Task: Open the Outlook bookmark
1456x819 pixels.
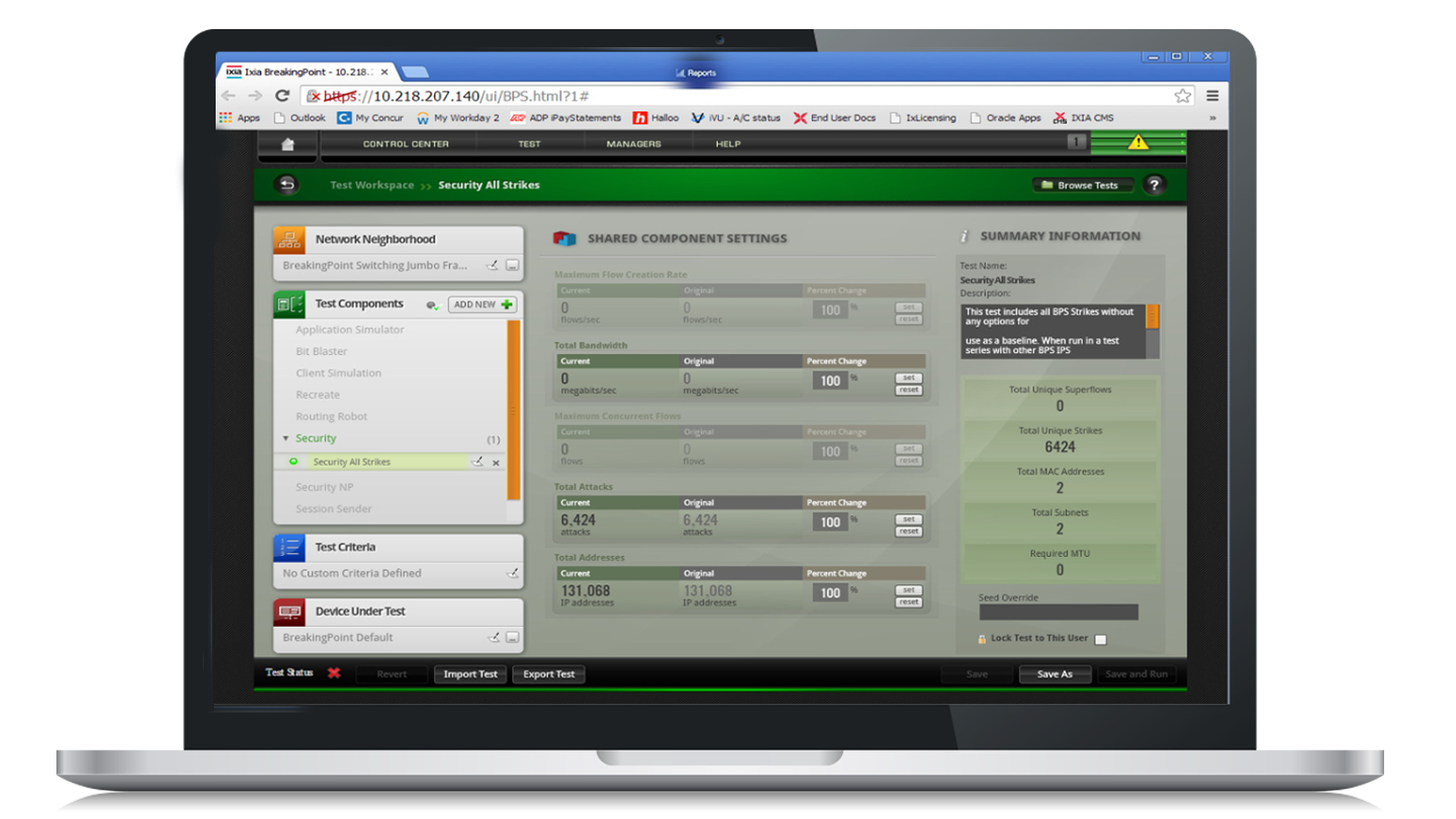Action: pos(299,117)
